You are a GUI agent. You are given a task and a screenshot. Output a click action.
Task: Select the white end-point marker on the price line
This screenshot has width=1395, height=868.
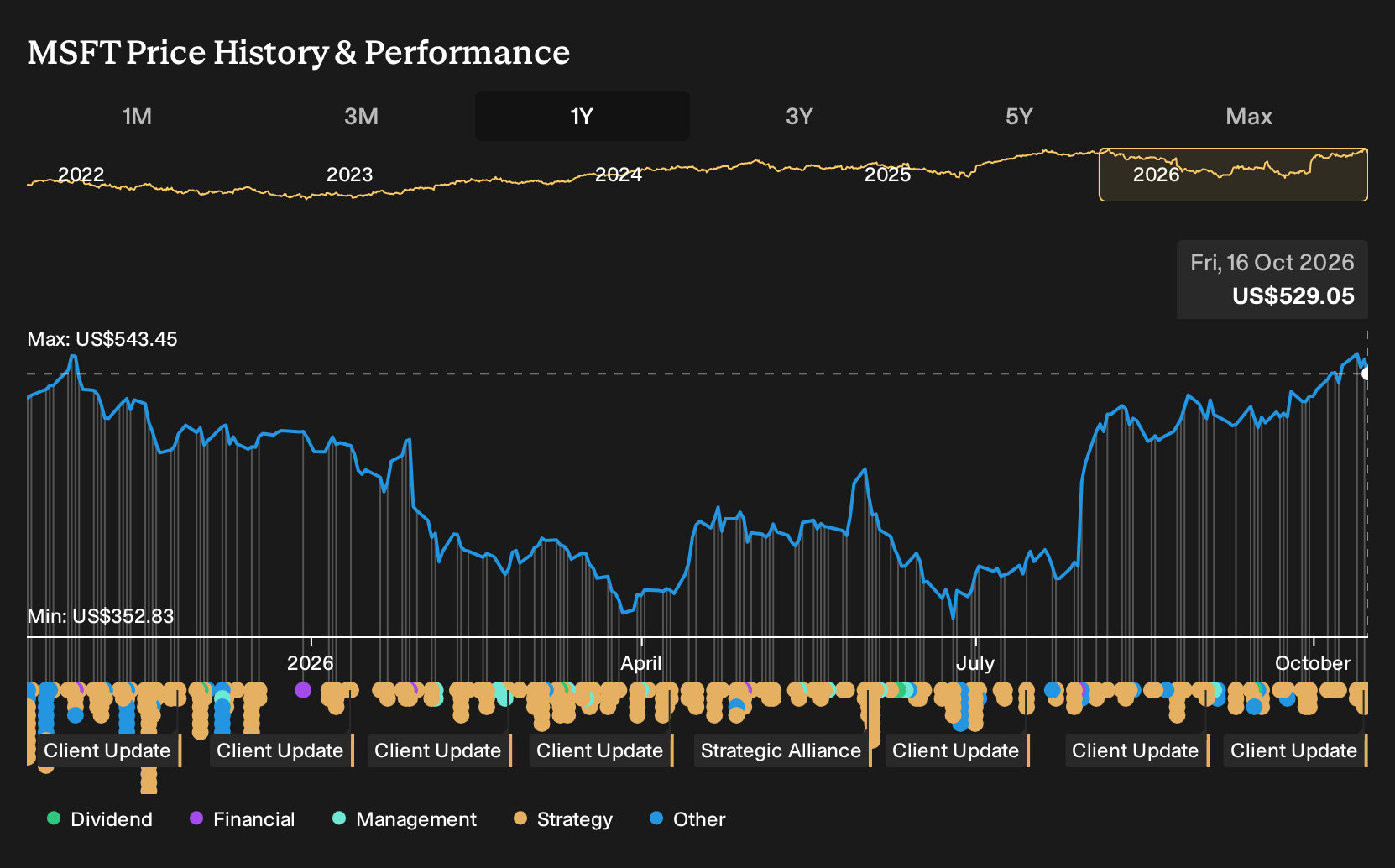click(x=1366, y=373)
